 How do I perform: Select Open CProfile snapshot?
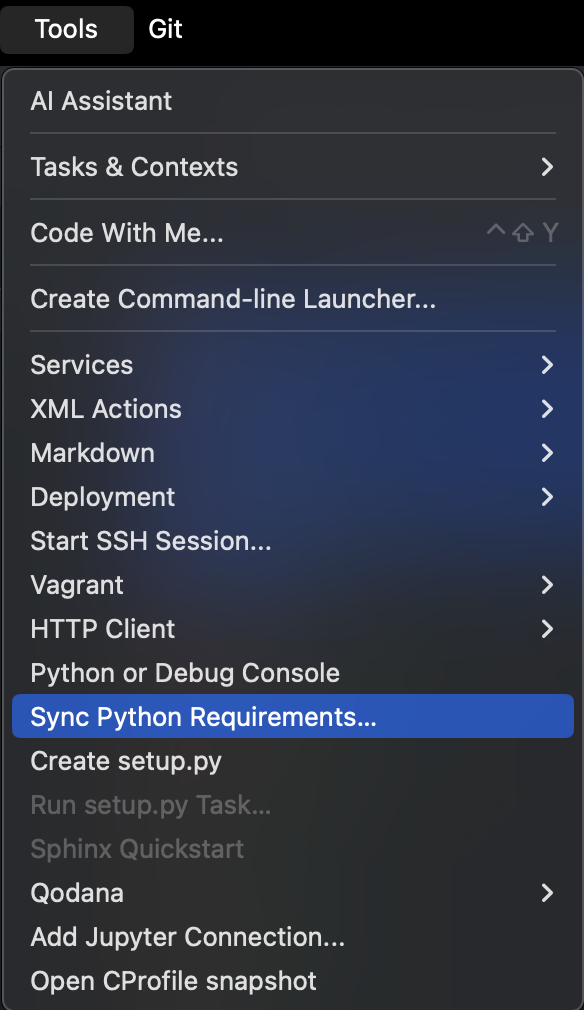click(x=293, y=981)
